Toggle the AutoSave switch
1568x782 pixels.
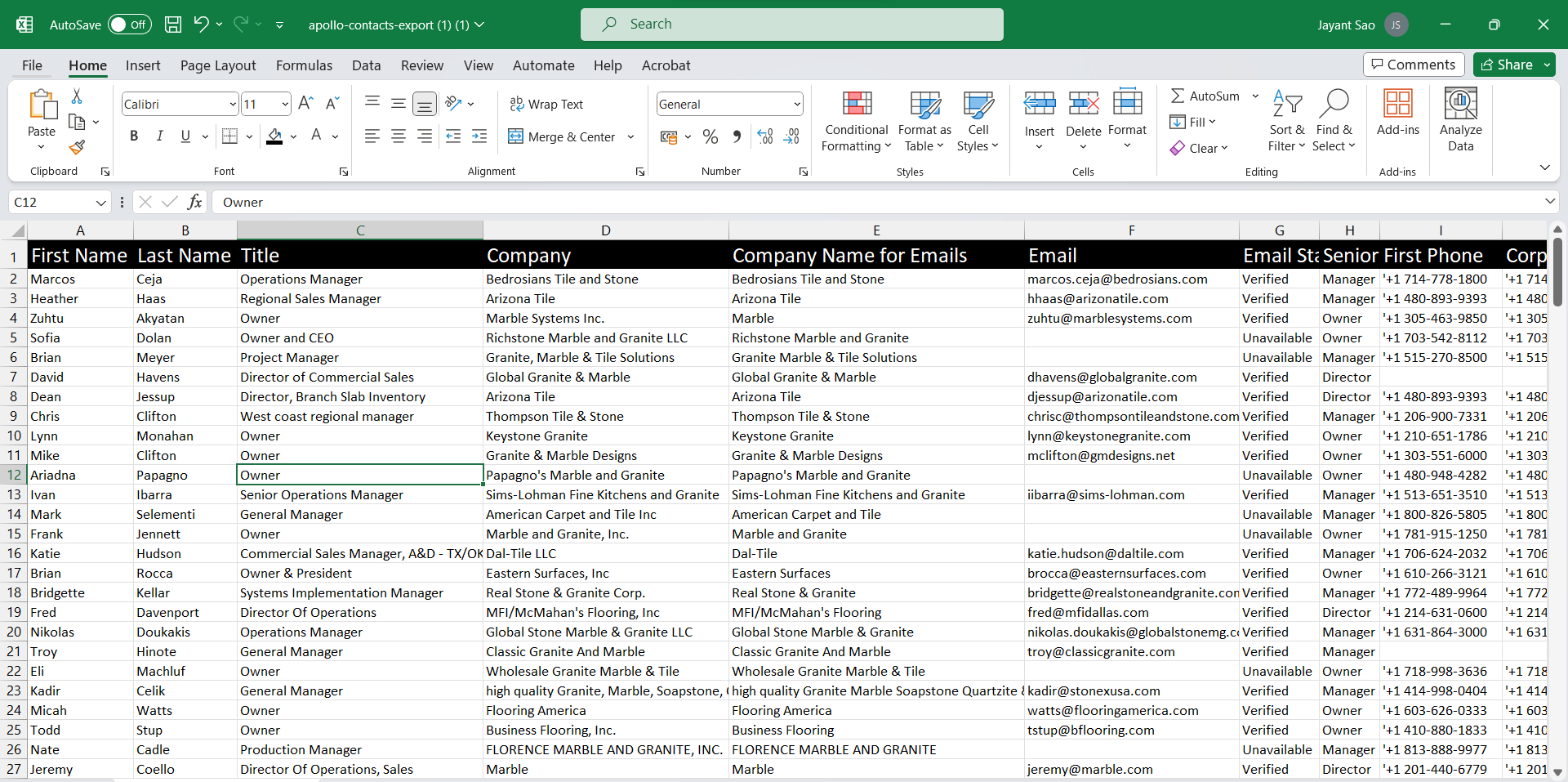click(x=130, y=25)
